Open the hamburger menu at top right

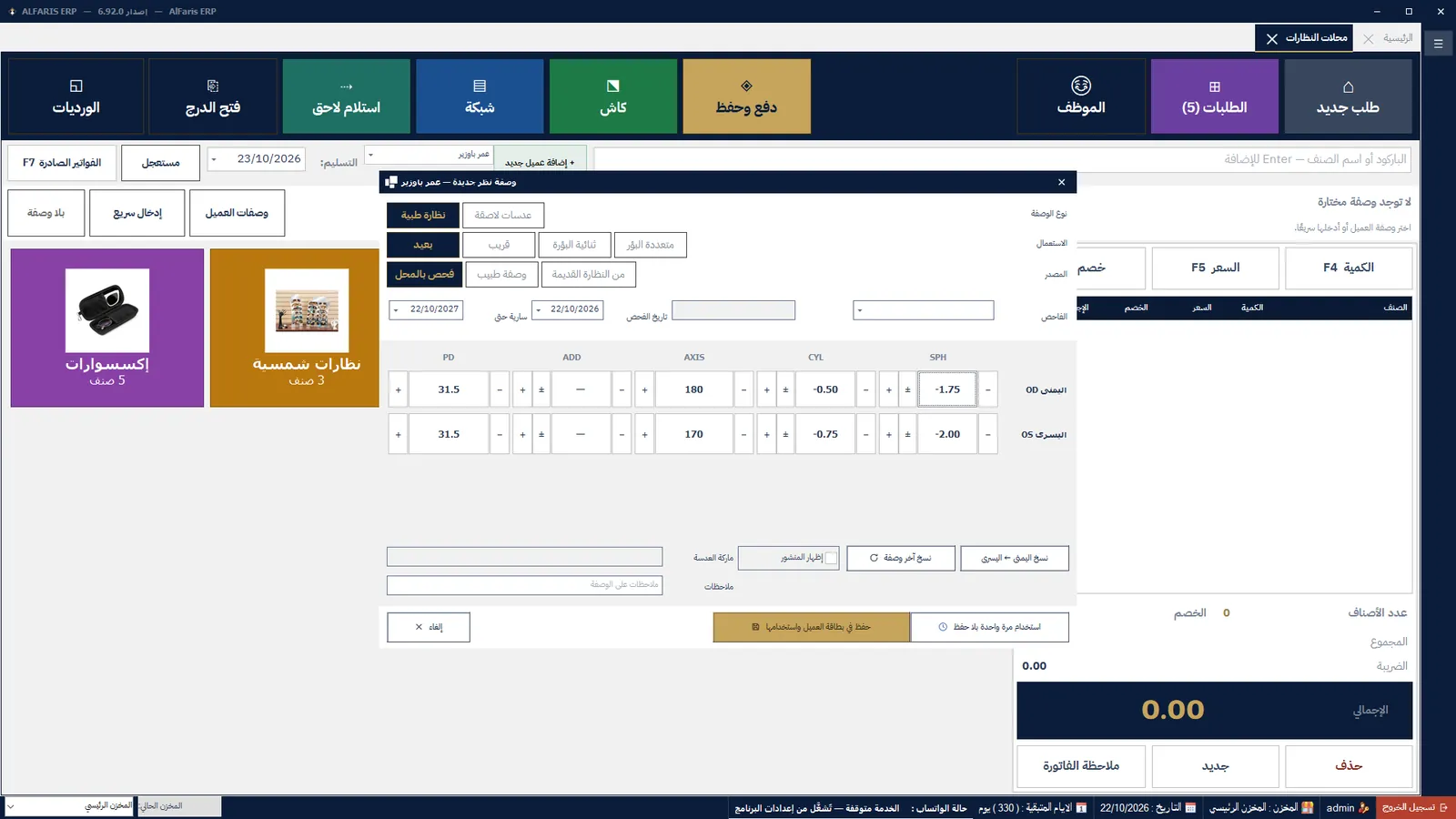[x=1439, y=43]
